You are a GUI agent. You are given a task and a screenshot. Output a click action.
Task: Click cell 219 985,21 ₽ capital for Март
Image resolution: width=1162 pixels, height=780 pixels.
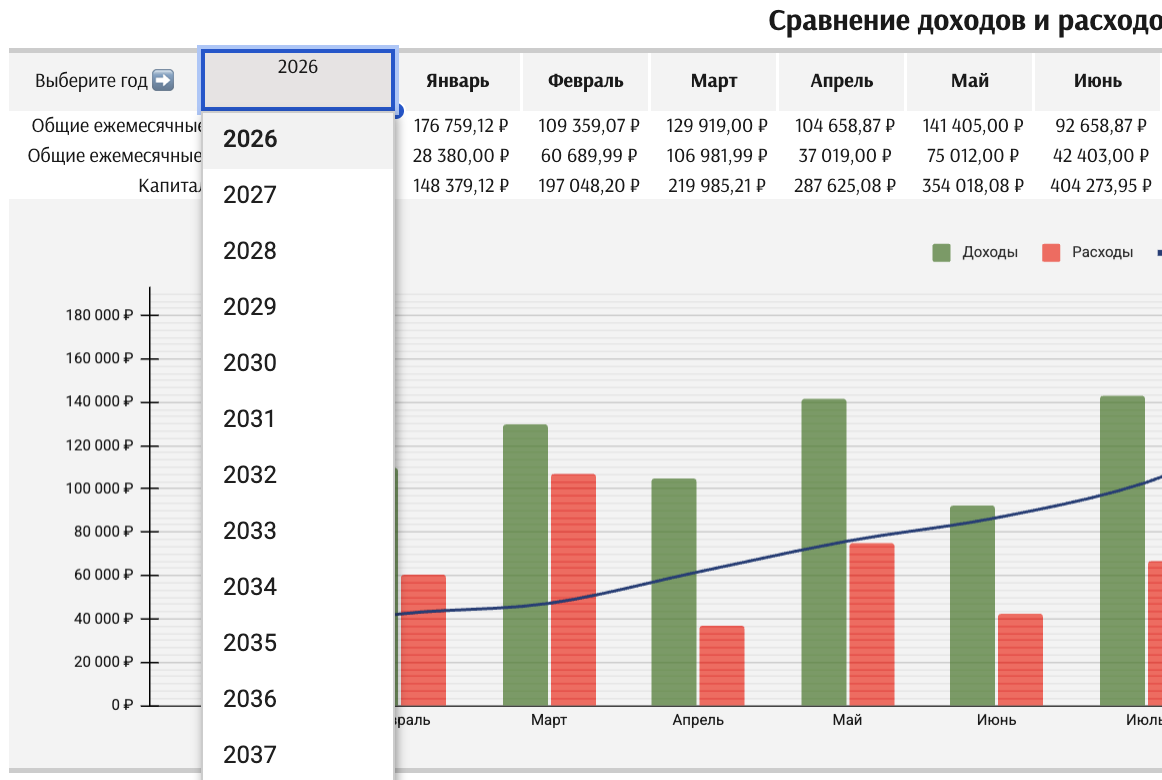pyautogui.click(x=717, y=186)
